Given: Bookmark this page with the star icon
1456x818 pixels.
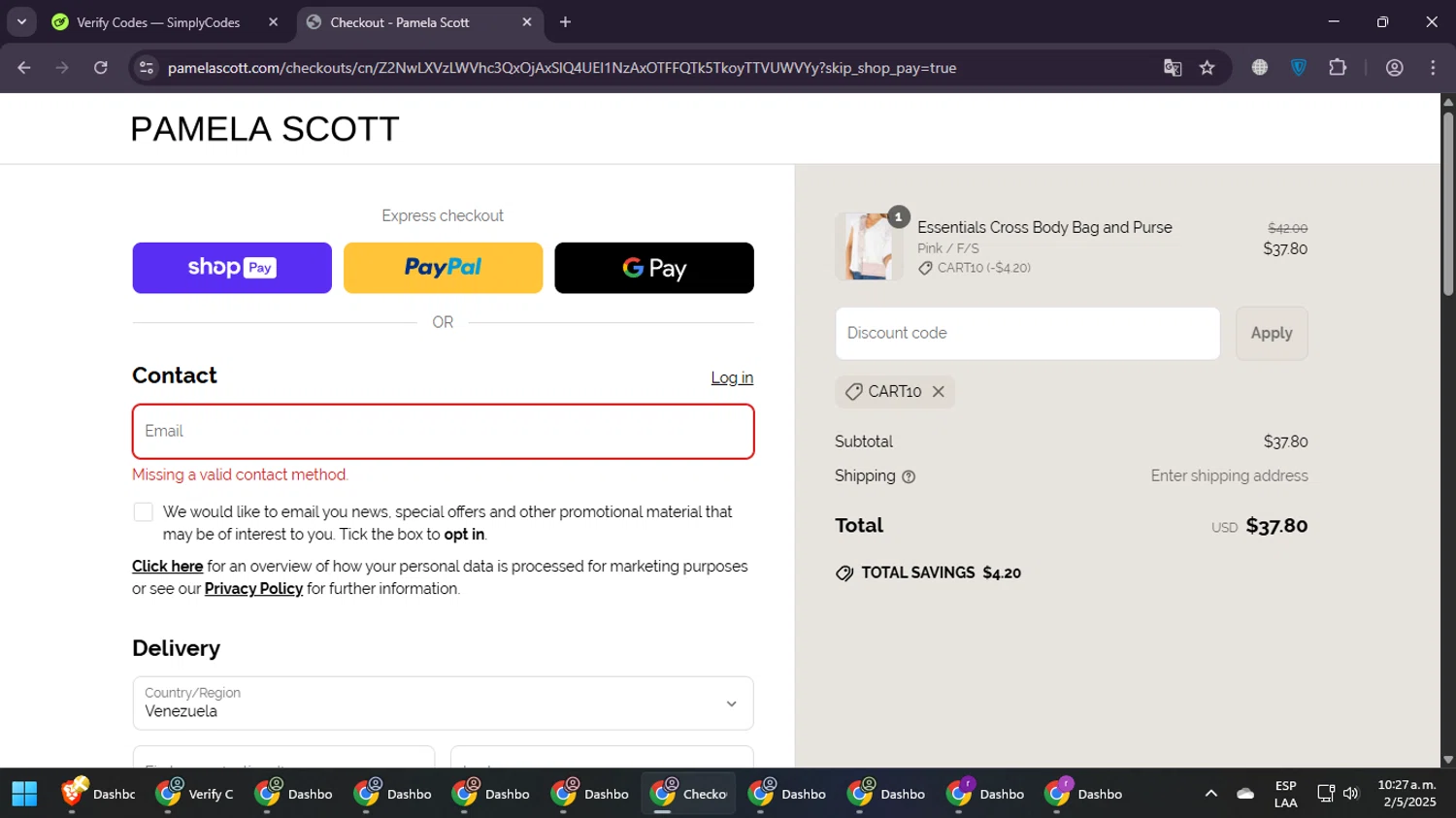Looking at the screenshot, I should (x=1208, y=68).
